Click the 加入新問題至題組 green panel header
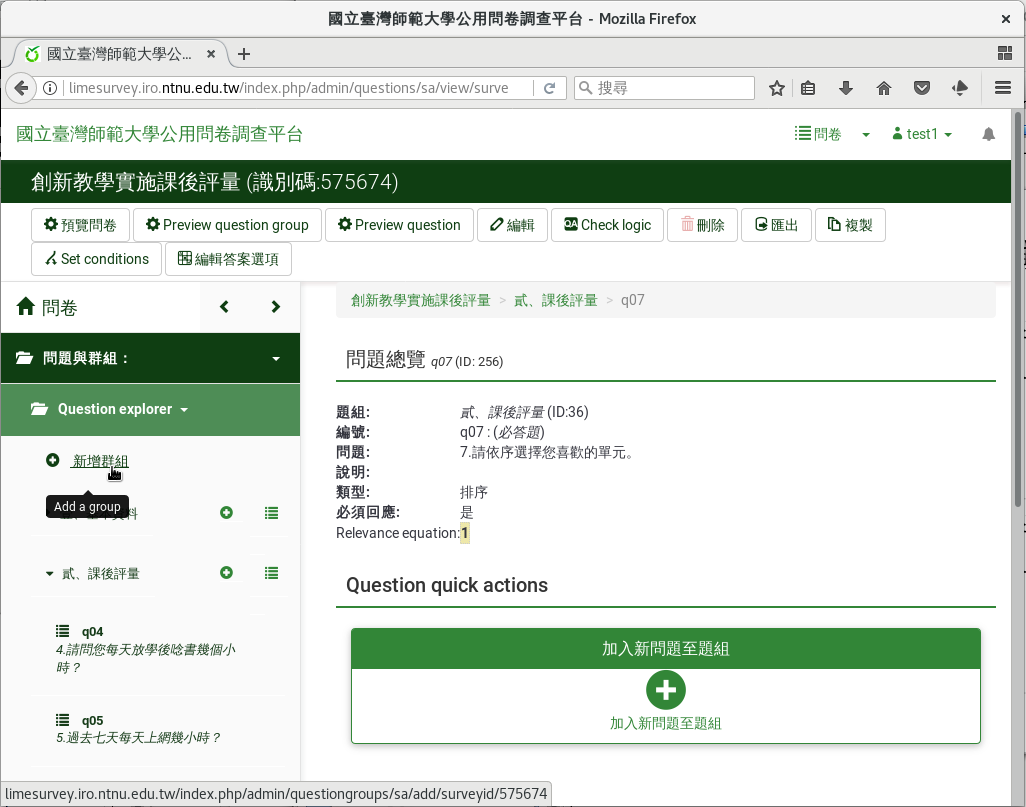Viewport: 1026px width, 807px height. [665, 649]
